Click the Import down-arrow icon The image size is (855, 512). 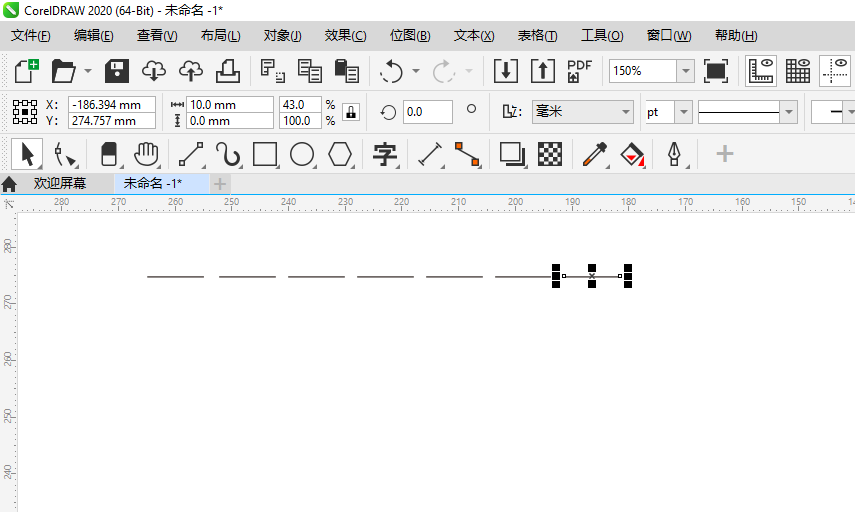[x=505, y=71]
